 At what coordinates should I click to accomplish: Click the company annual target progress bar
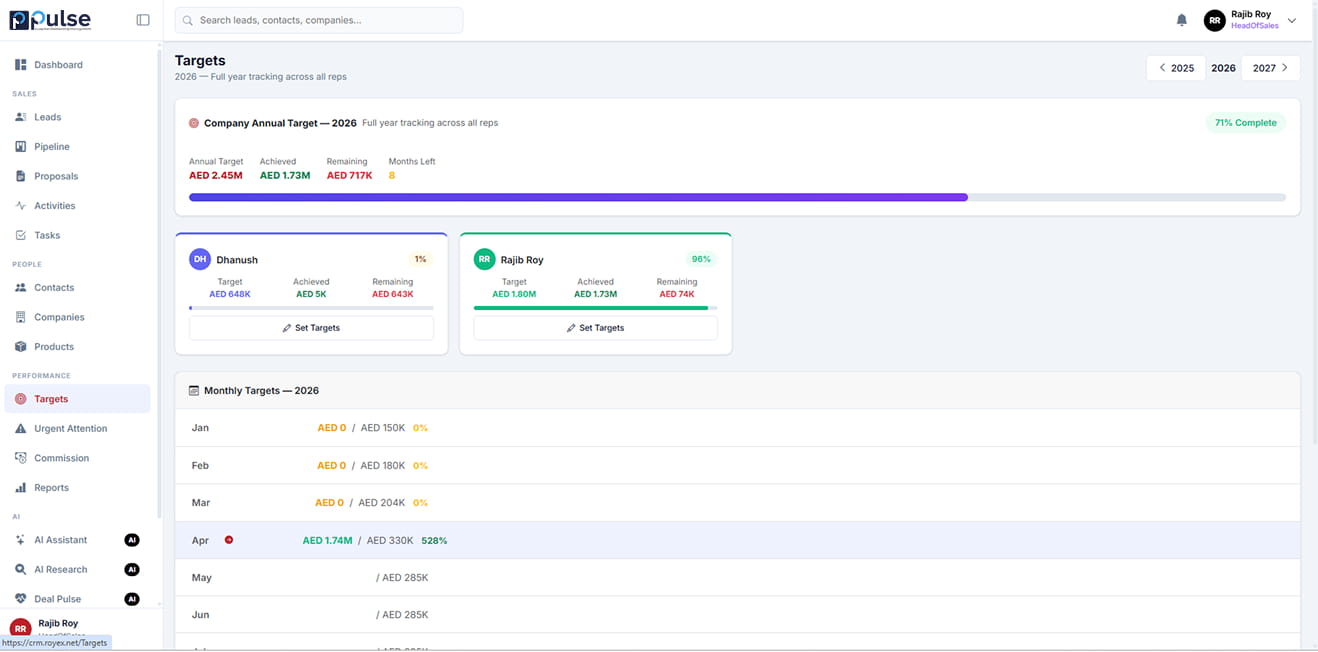(737, 198)
